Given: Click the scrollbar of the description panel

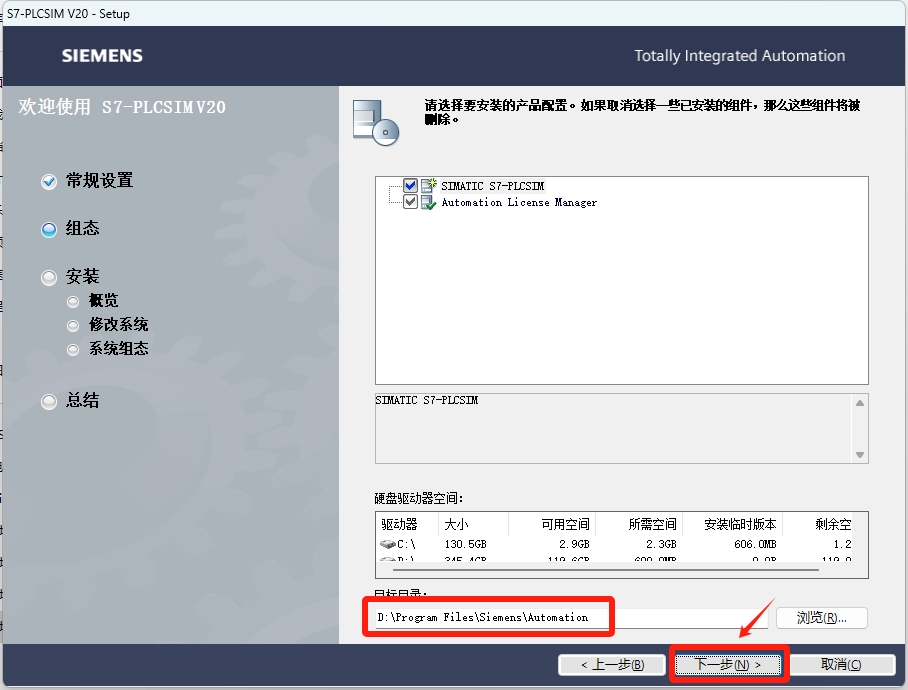Looking at the screenshot, I should coord(861,425).
